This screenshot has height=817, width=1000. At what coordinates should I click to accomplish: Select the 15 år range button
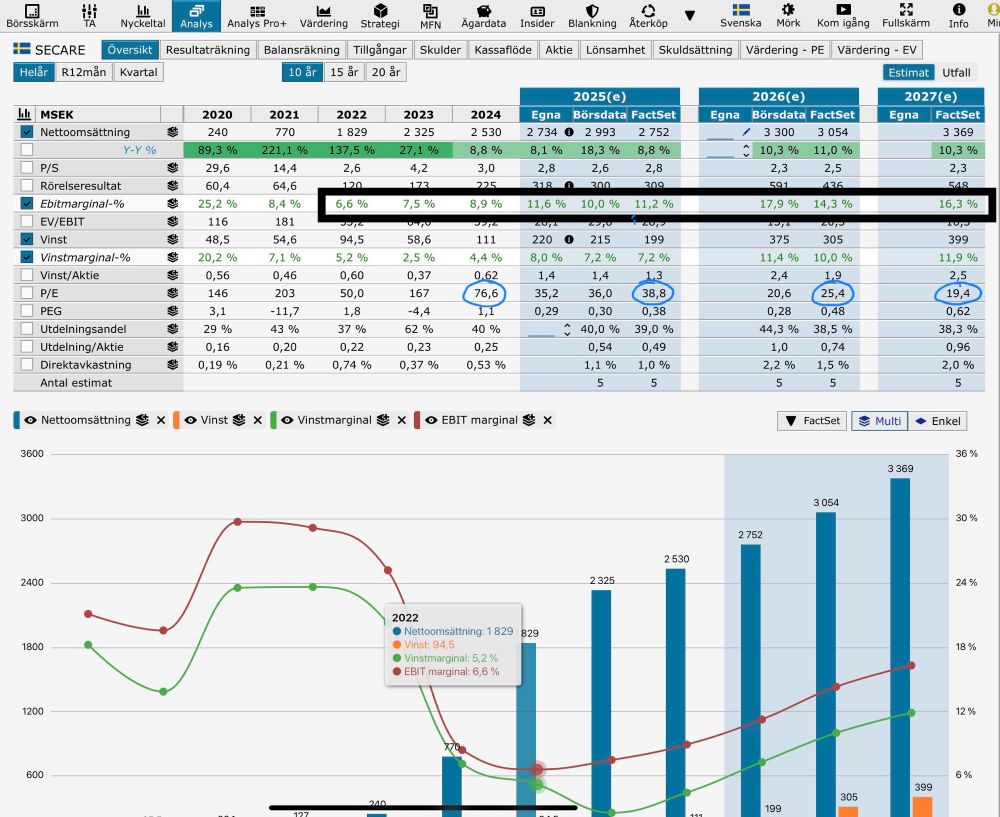tap(344, 72)
